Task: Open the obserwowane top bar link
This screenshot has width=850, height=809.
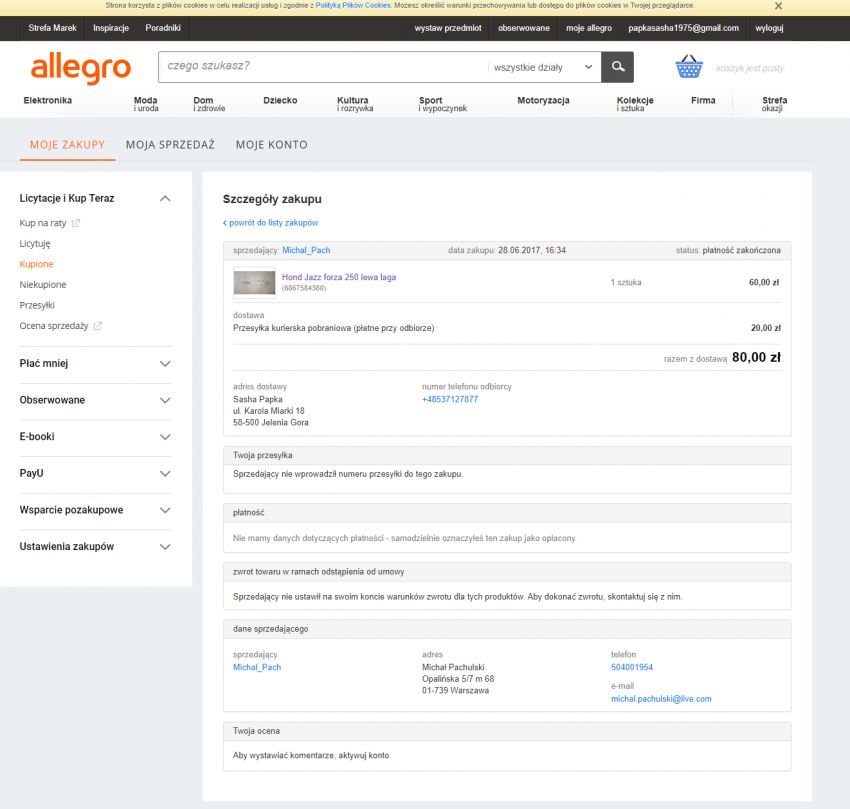Action: click(x=524, y=28)
